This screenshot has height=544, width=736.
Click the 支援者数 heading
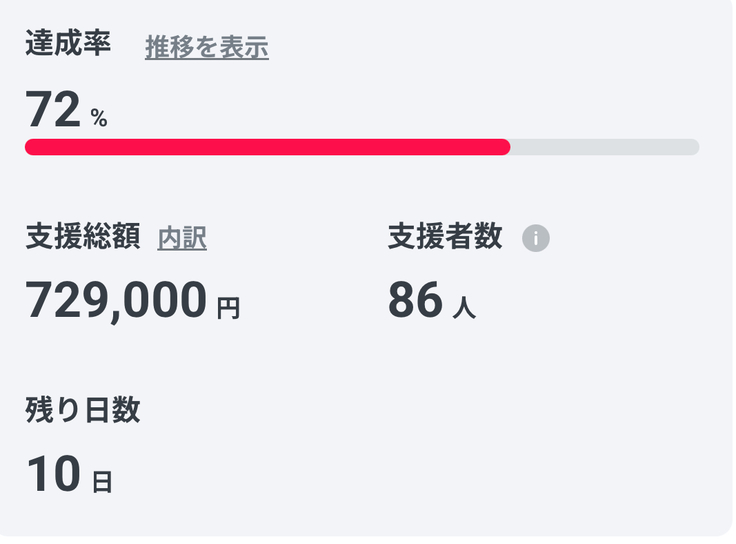pyautogui.click(x=445, y=237)
